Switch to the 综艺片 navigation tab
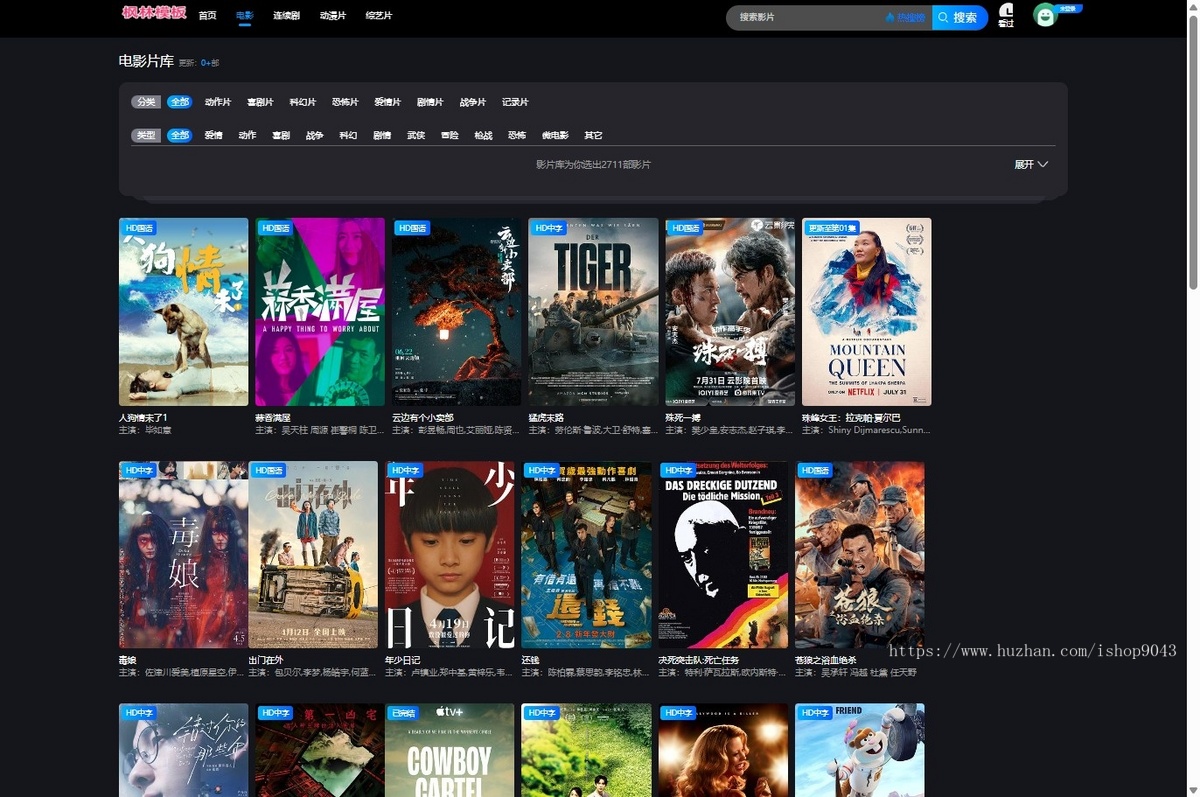 tap(379, 16)
